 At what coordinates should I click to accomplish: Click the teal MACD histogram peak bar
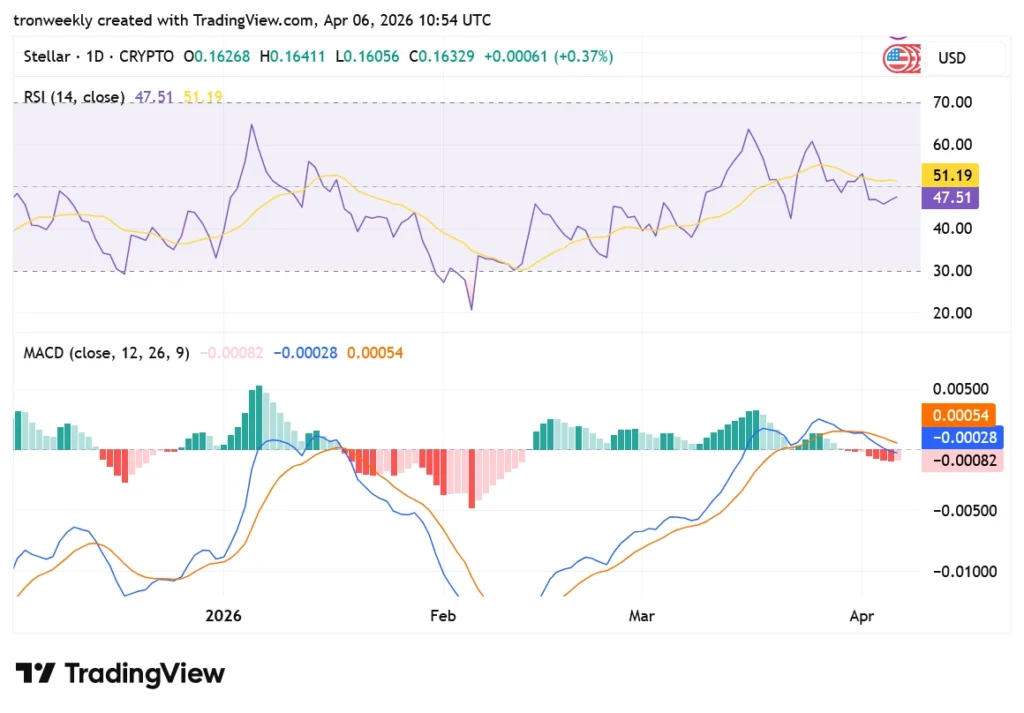pyautogui.click(x=258, y=415)
